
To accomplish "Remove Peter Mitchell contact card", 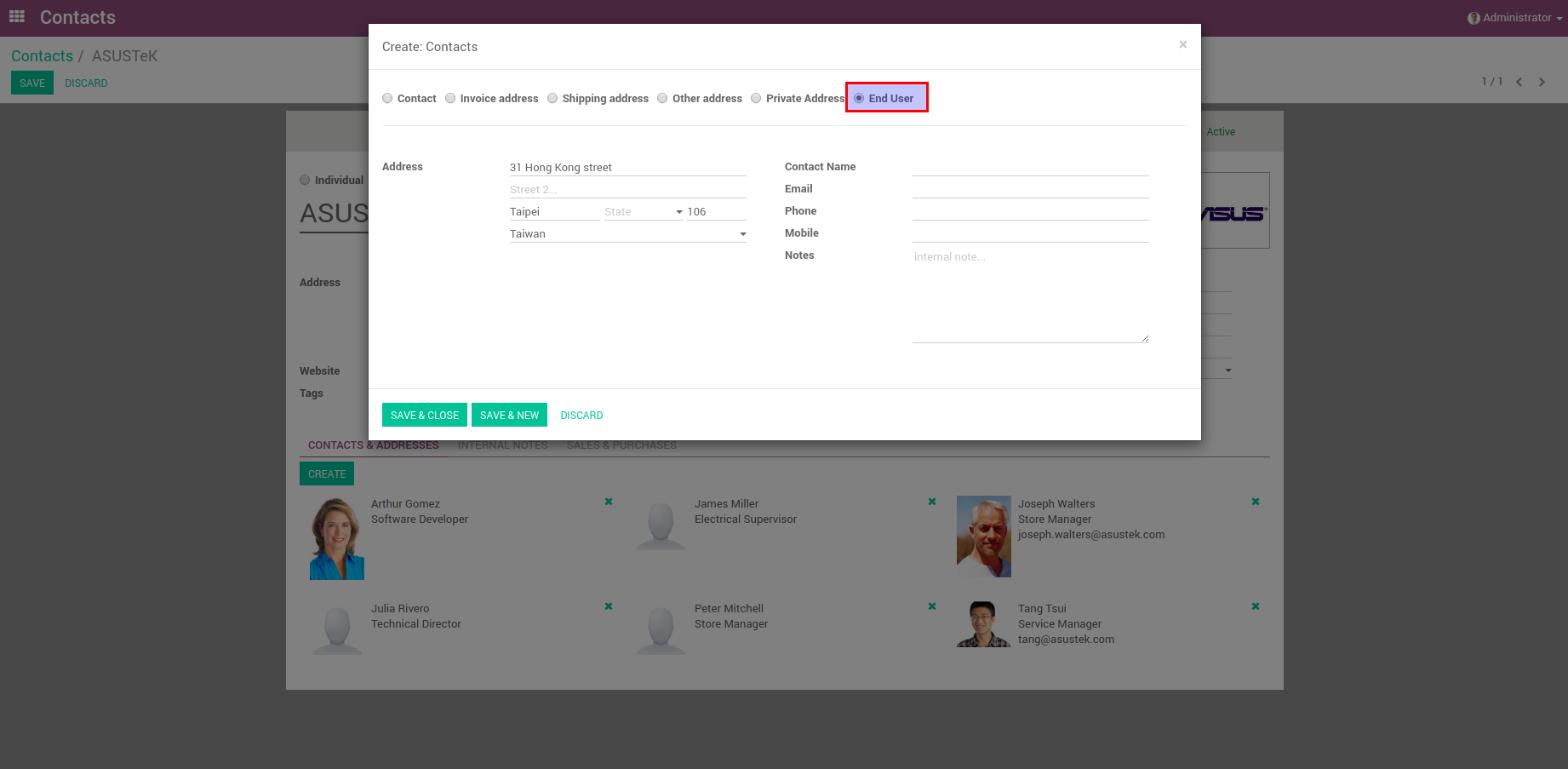I will tap(932, 606).
